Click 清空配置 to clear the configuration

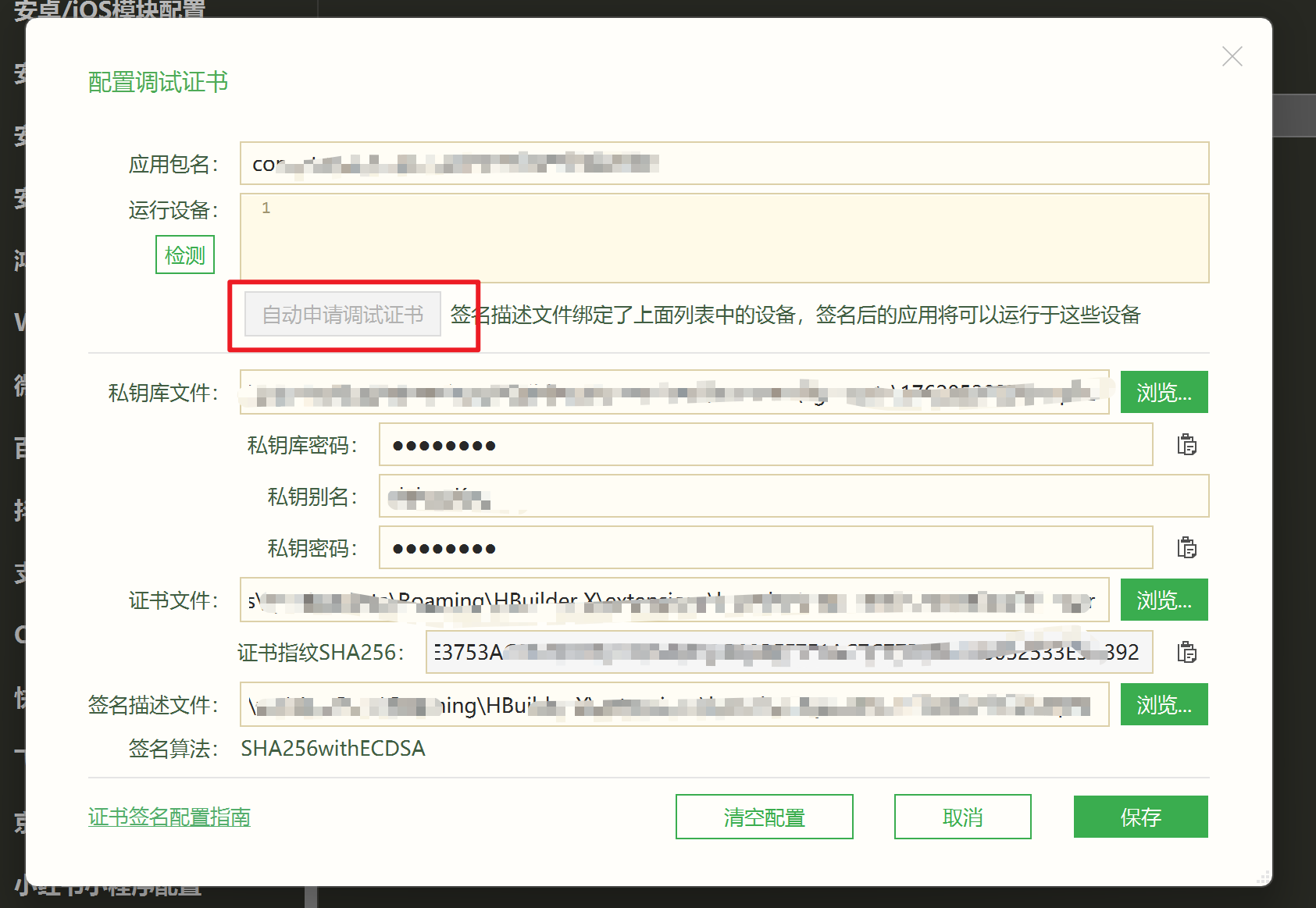point(764,817)
